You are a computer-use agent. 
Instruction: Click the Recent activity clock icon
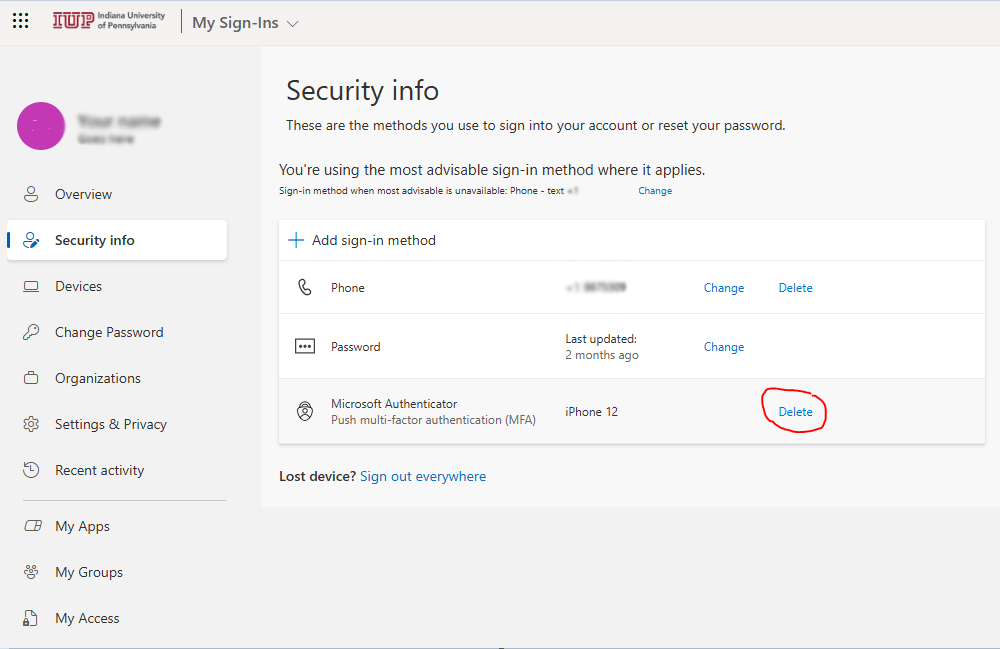(31, 471)
